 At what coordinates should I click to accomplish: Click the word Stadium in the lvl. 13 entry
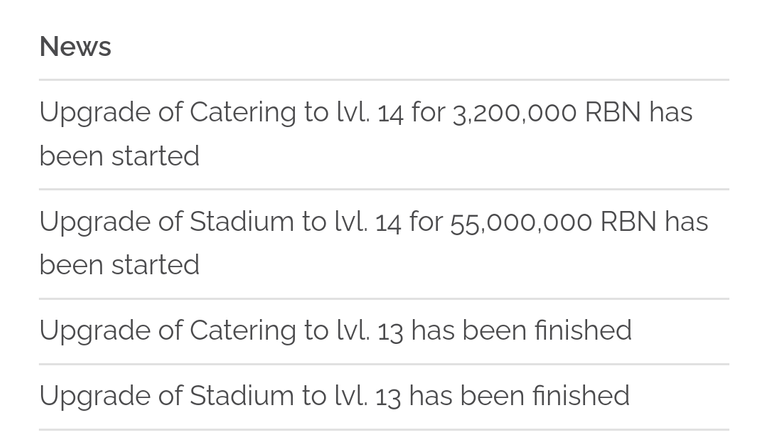pyautogui.click(x=241, y=396)
